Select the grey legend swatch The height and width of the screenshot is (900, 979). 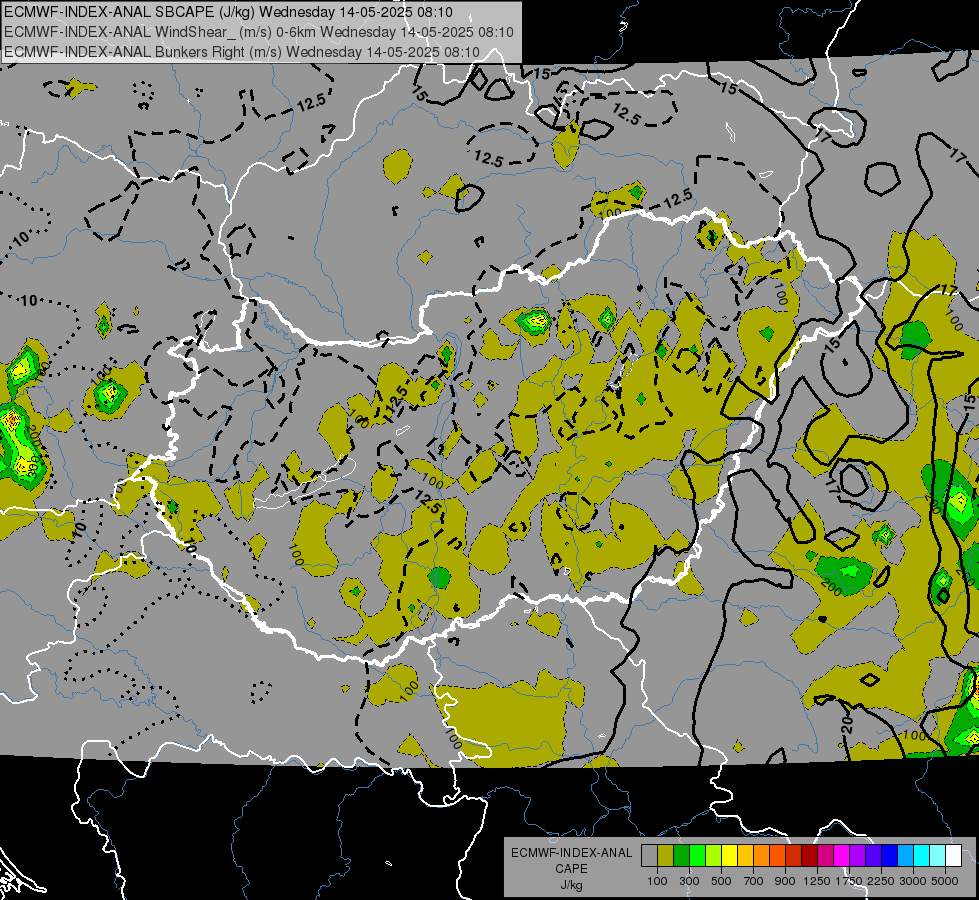649,855
